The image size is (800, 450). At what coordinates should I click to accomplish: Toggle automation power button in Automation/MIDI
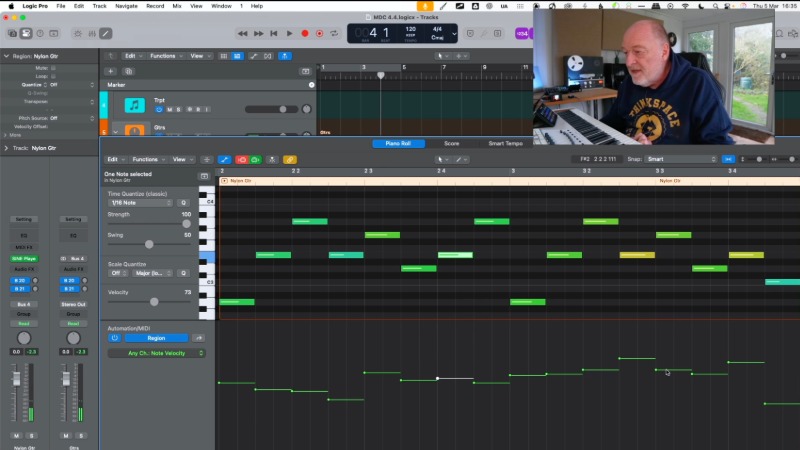(x=114, y=338)
